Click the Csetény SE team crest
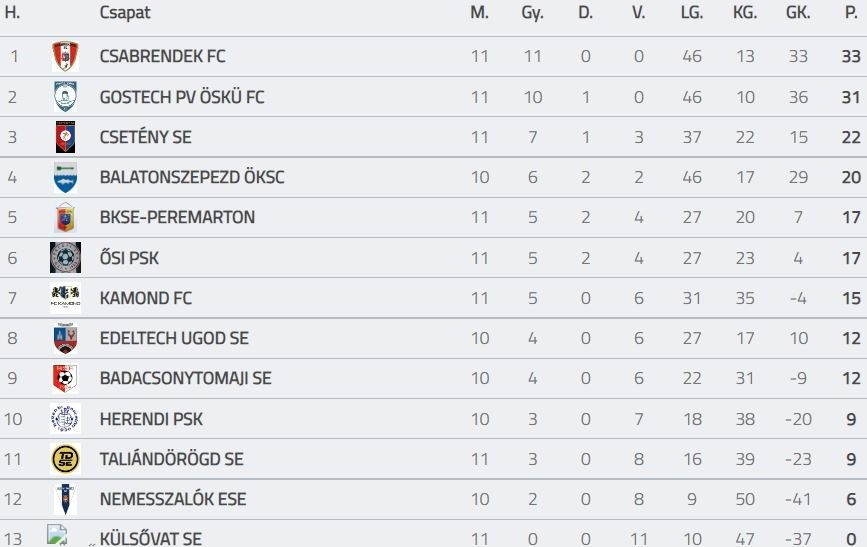Screen dimensions: 867x547 (x=65, y=137)
